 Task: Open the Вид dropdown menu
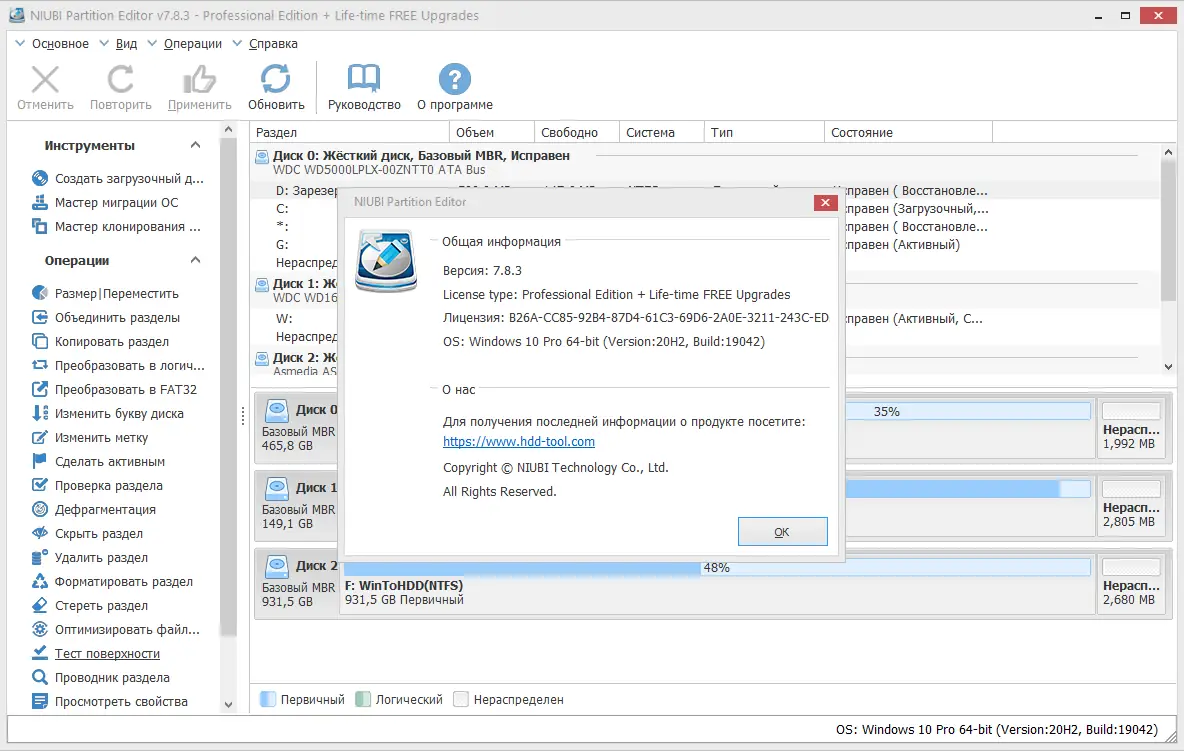tap(126, 43)
